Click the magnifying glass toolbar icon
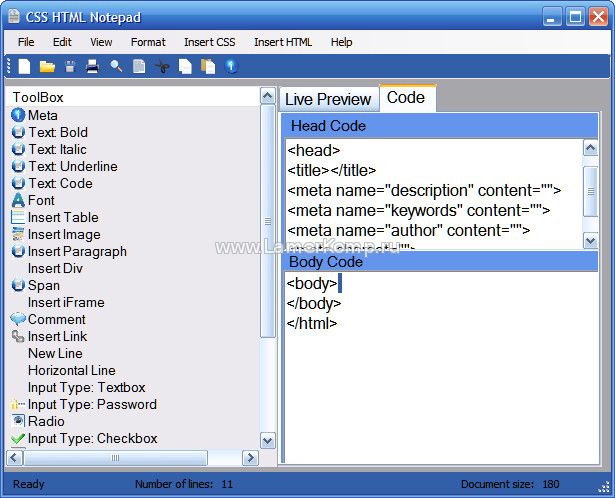This screenshot has height=498, width=615. (116, 67)
